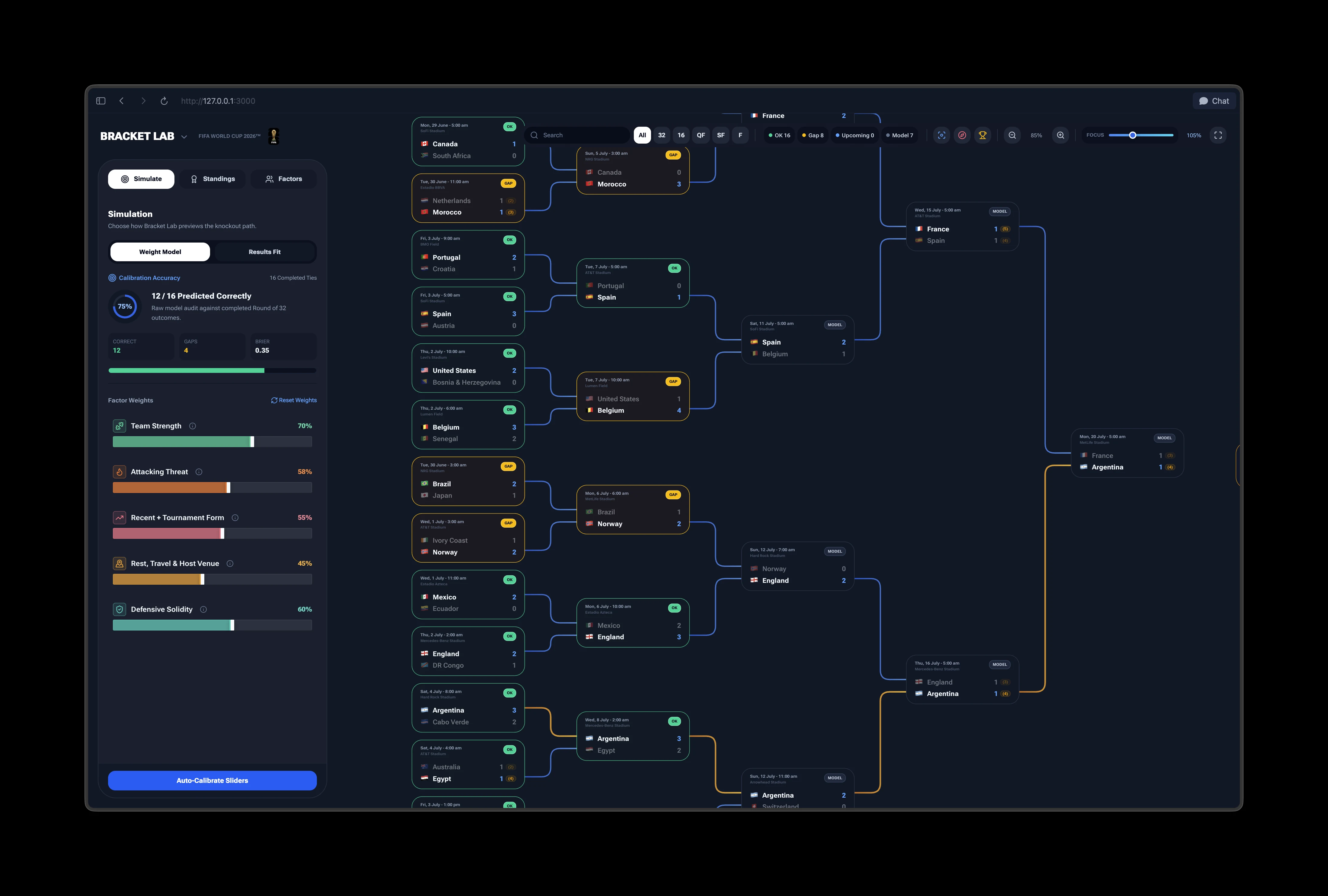Screen dimensions: 1328x896
Task: Click Reset Weights link
Action: coord(294,400)
